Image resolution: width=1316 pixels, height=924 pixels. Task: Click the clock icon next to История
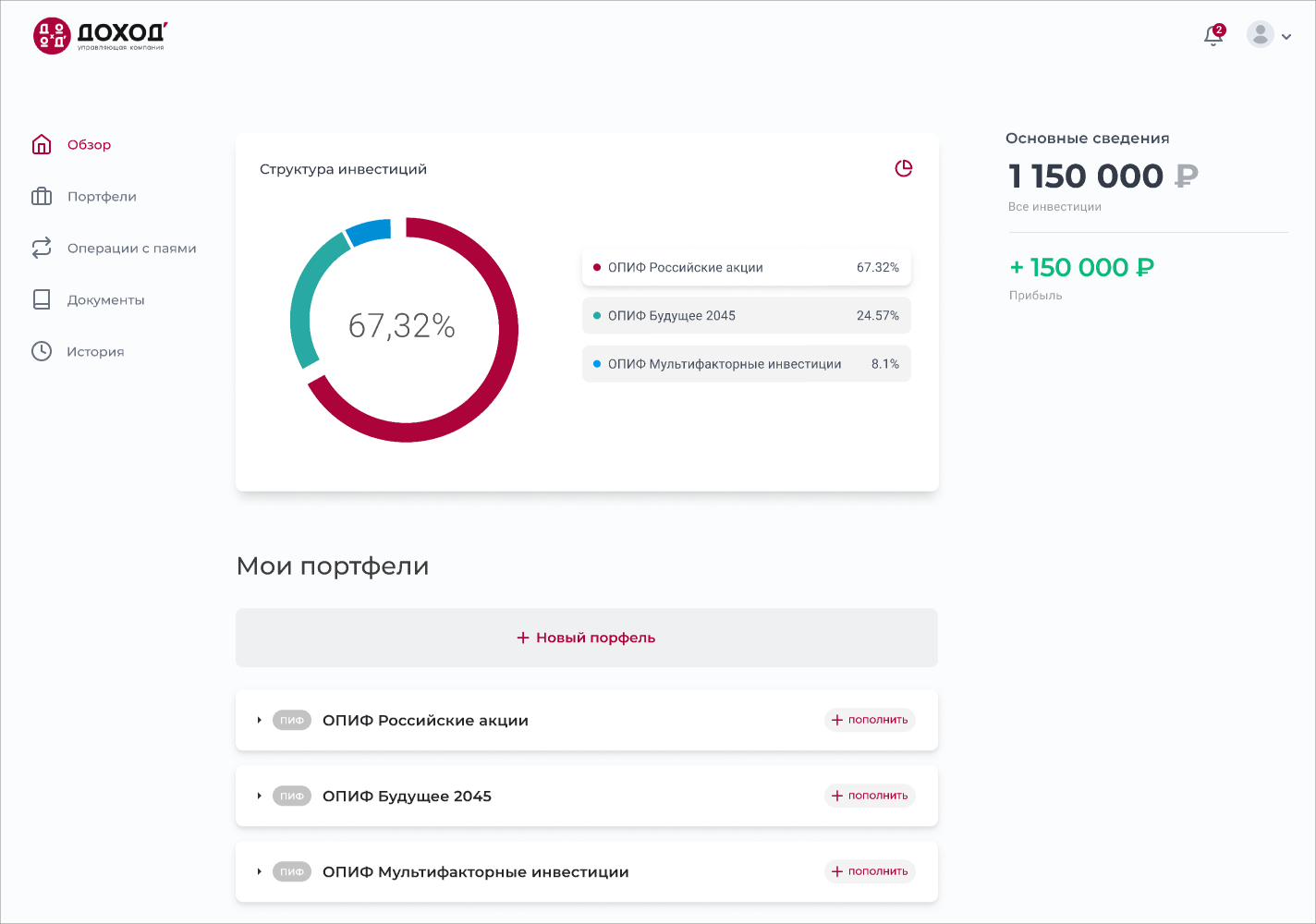pyautogui.click(x=41, y=351)
